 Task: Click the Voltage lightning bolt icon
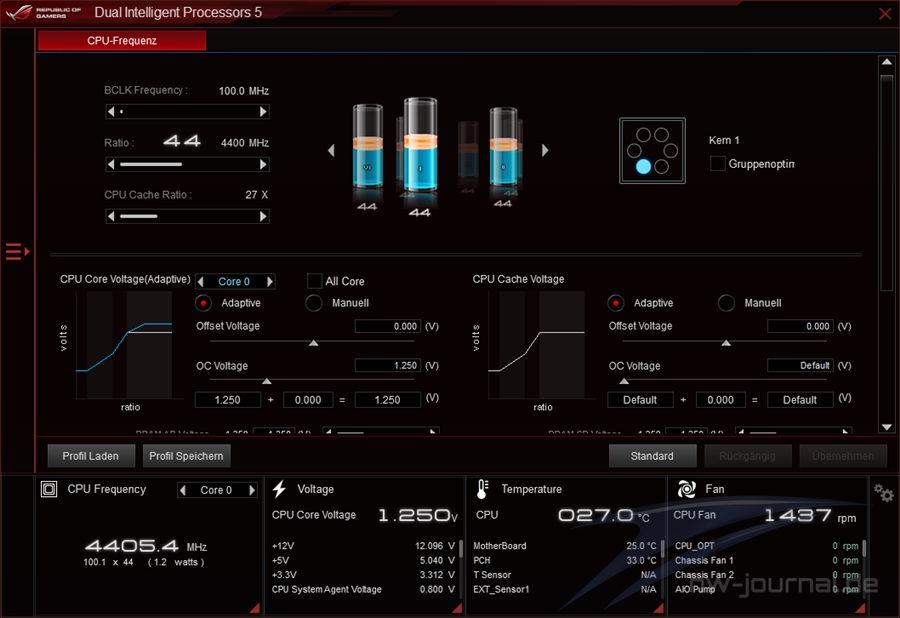click(280, 489)
